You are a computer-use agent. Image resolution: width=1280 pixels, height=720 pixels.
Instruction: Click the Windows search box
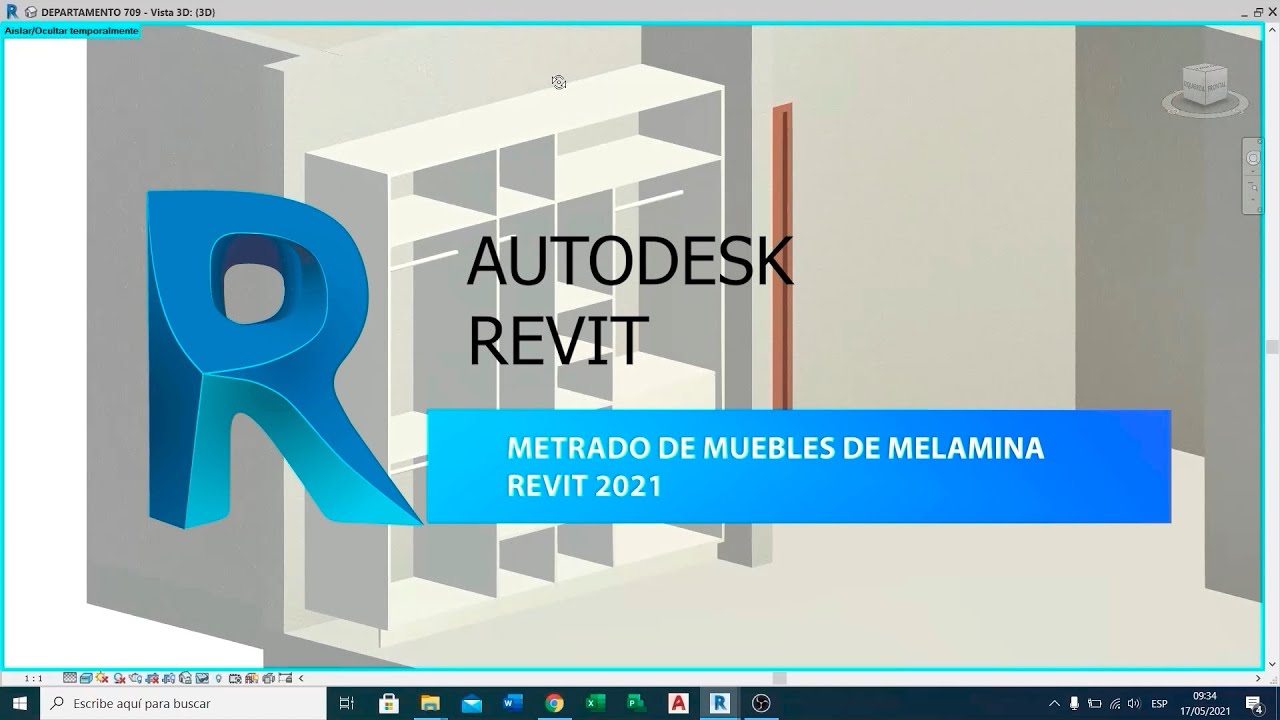(183, 703)
